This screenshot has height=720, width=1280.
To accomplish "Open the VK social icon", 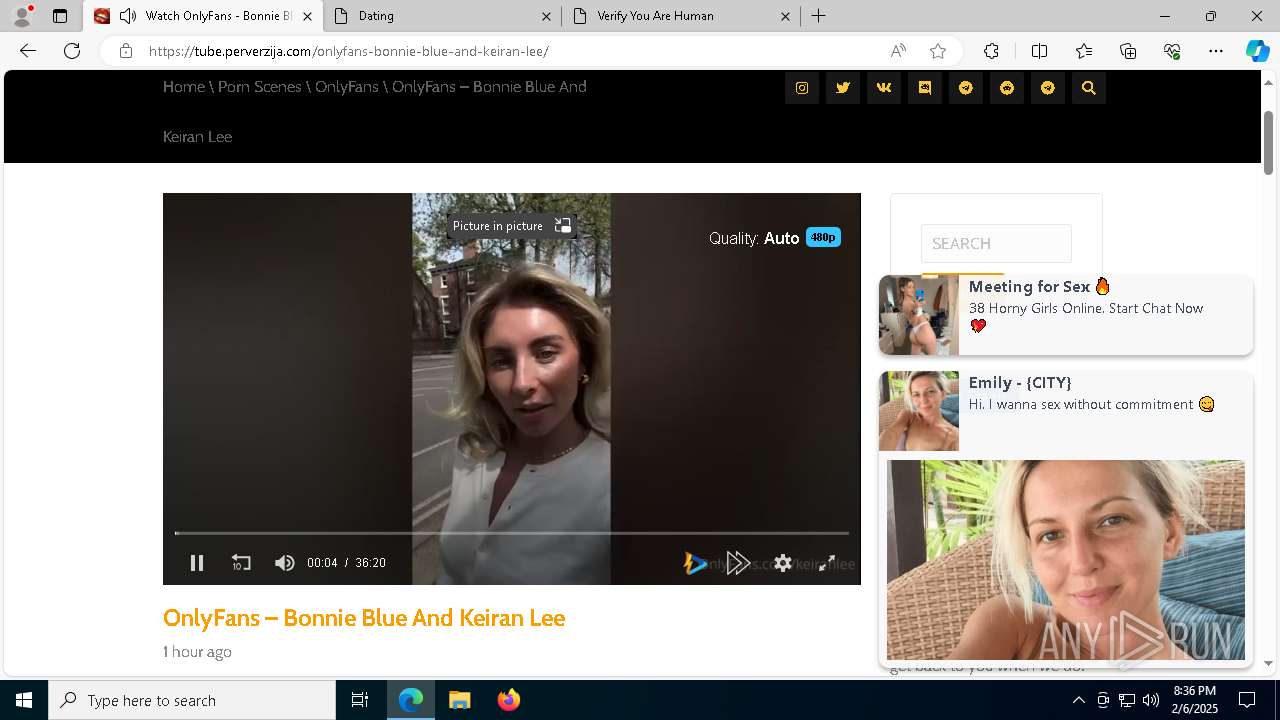I will (x=884, y=88).
